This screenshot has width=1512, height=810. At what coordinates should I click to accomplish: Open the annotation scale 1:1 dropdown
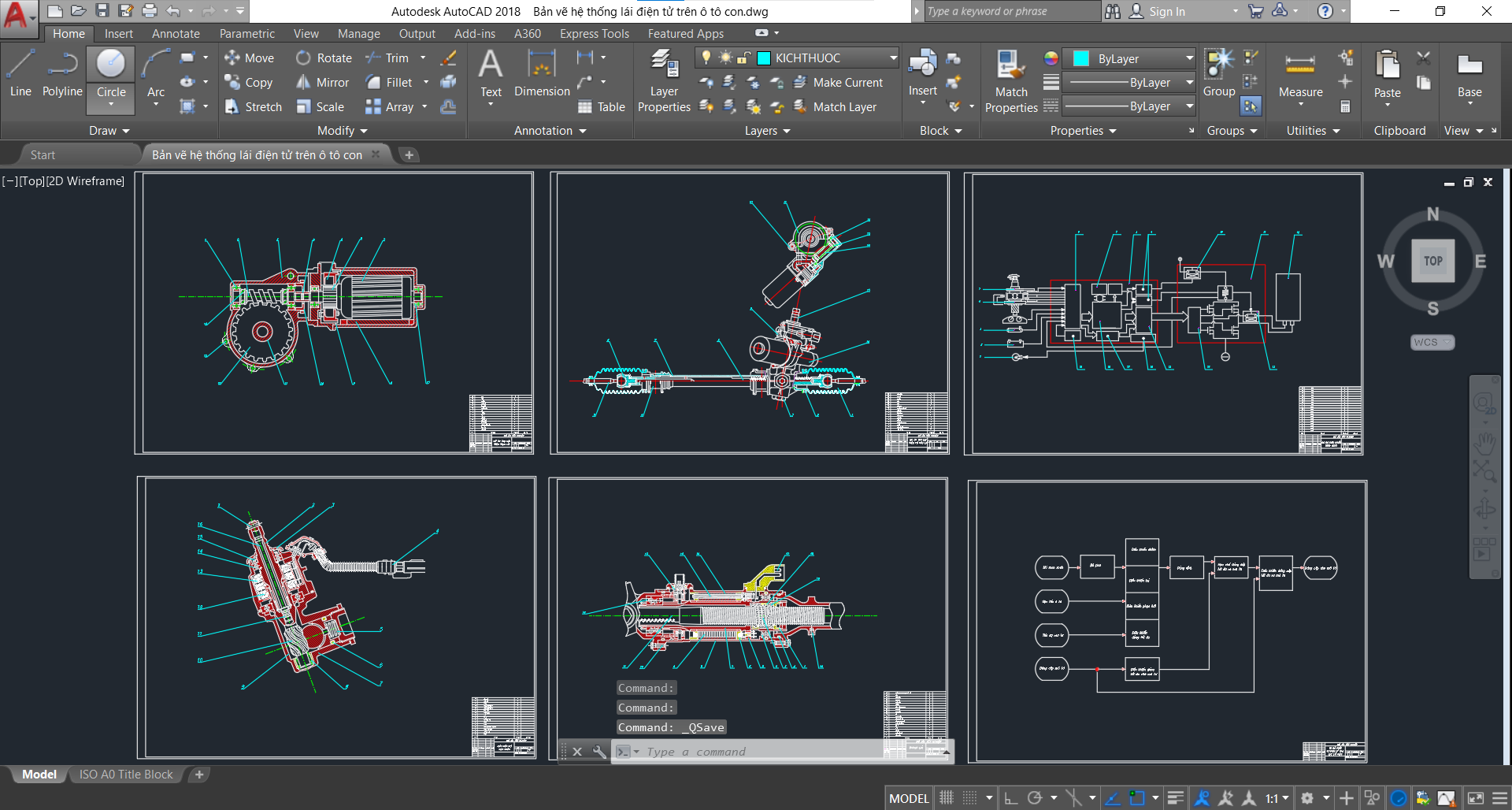pos(1277,798)
